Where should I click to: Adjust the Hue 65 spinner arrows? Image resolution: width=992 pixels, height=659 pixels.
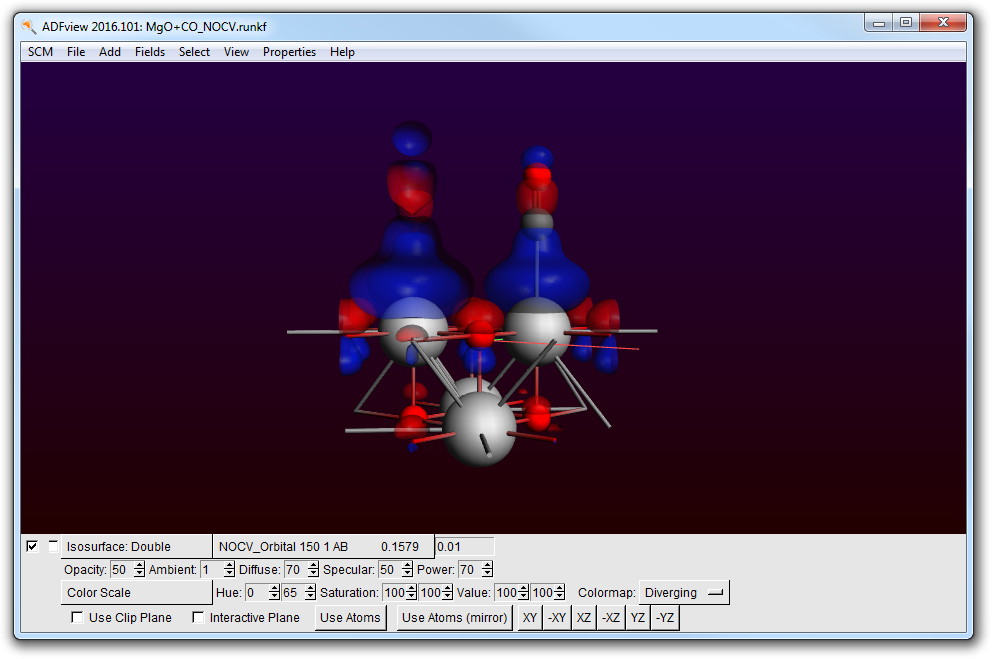(x=309, y=593)
